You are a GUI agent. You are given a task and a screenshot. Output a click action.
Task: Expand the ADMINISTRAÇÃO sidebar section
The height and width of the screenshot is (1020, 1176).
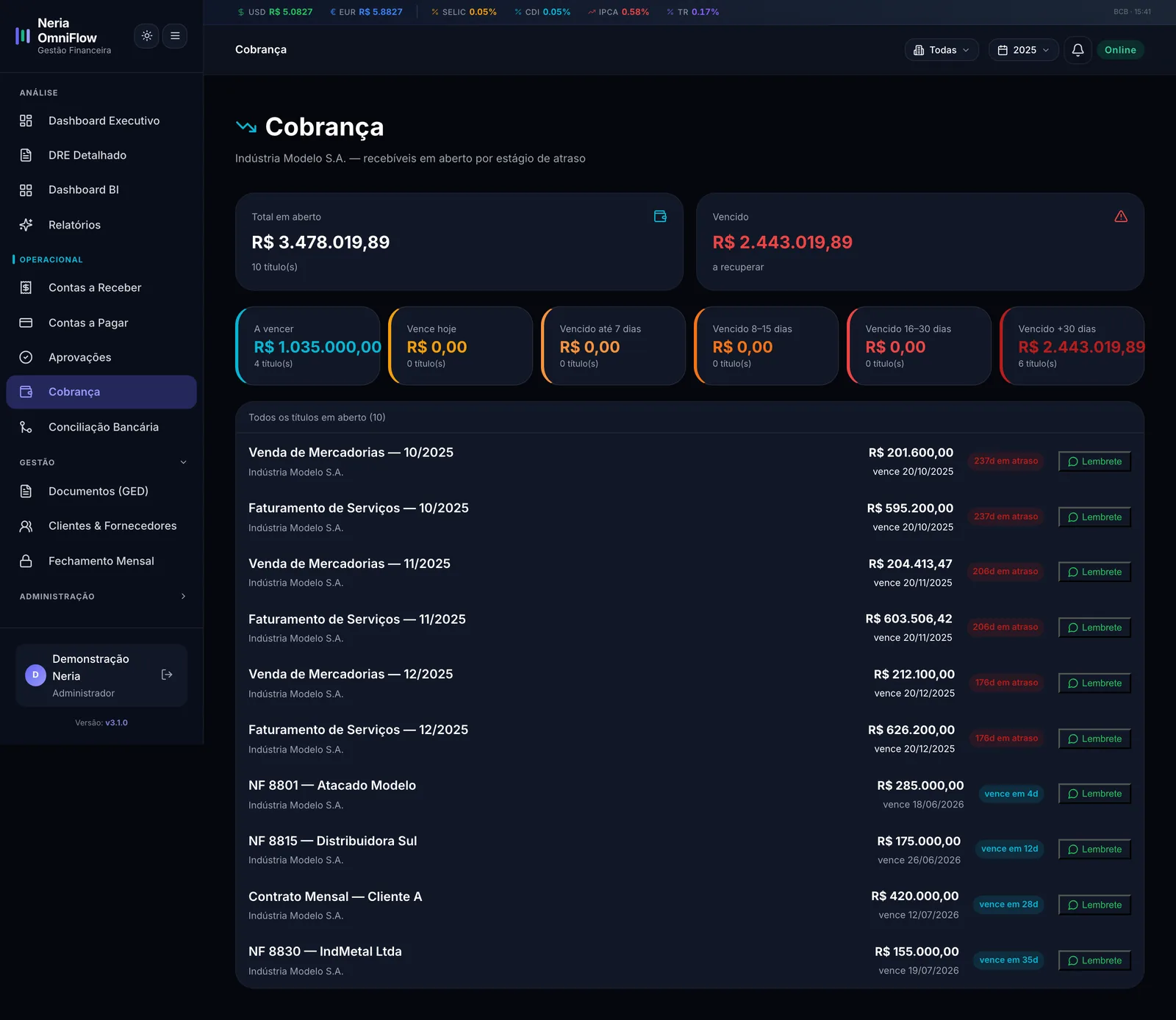pos(183,597)
